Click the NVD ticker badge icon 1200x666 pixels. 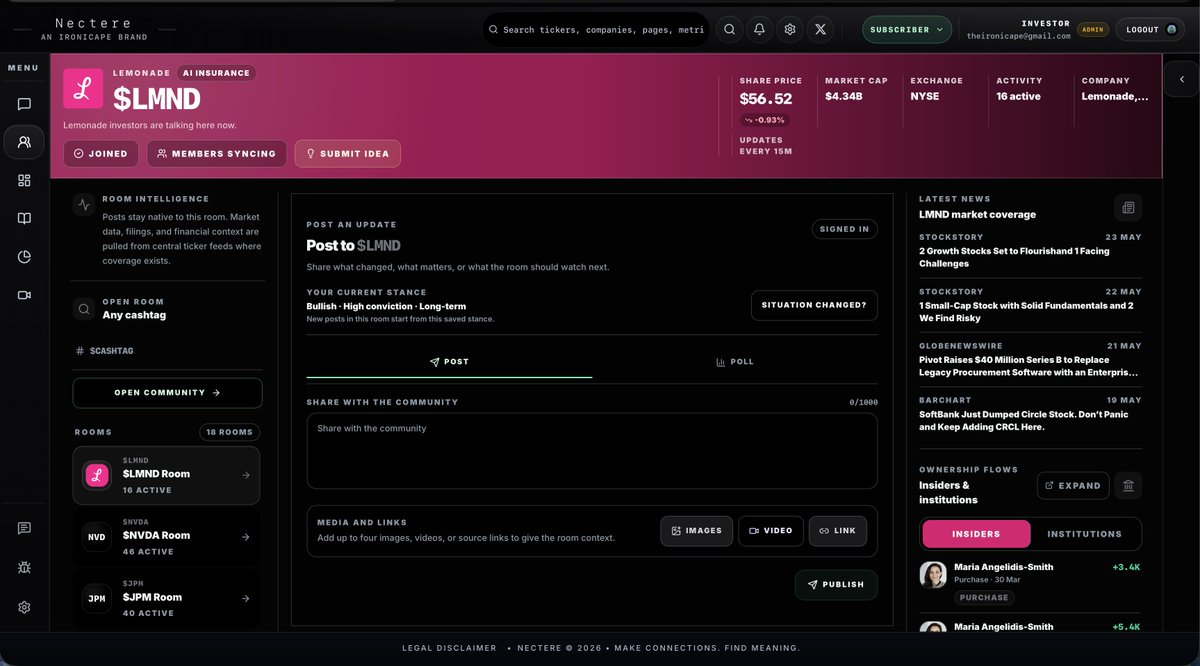click(x=96, y=536)
